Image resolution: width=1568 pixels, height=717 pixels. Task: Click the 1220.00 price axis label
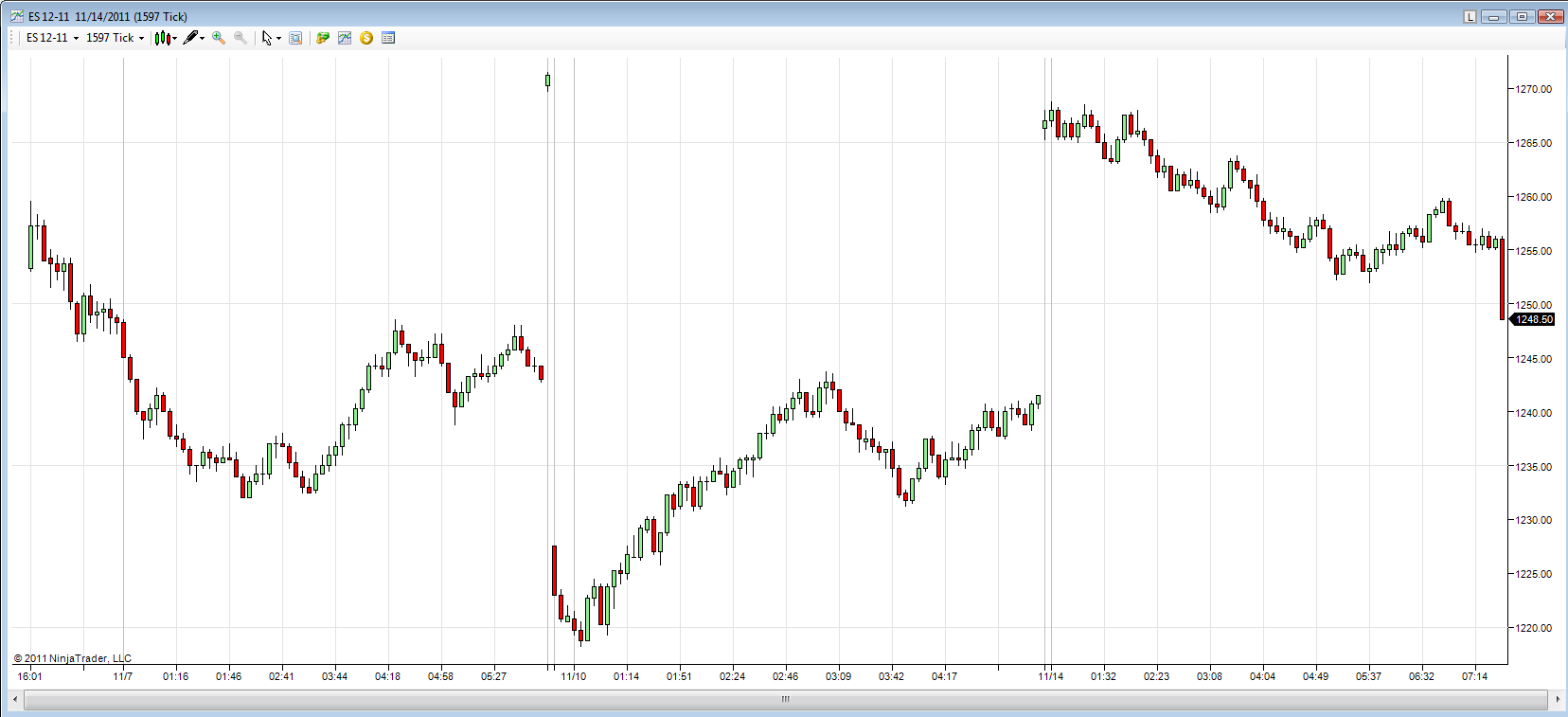(x=1534, y=628)
